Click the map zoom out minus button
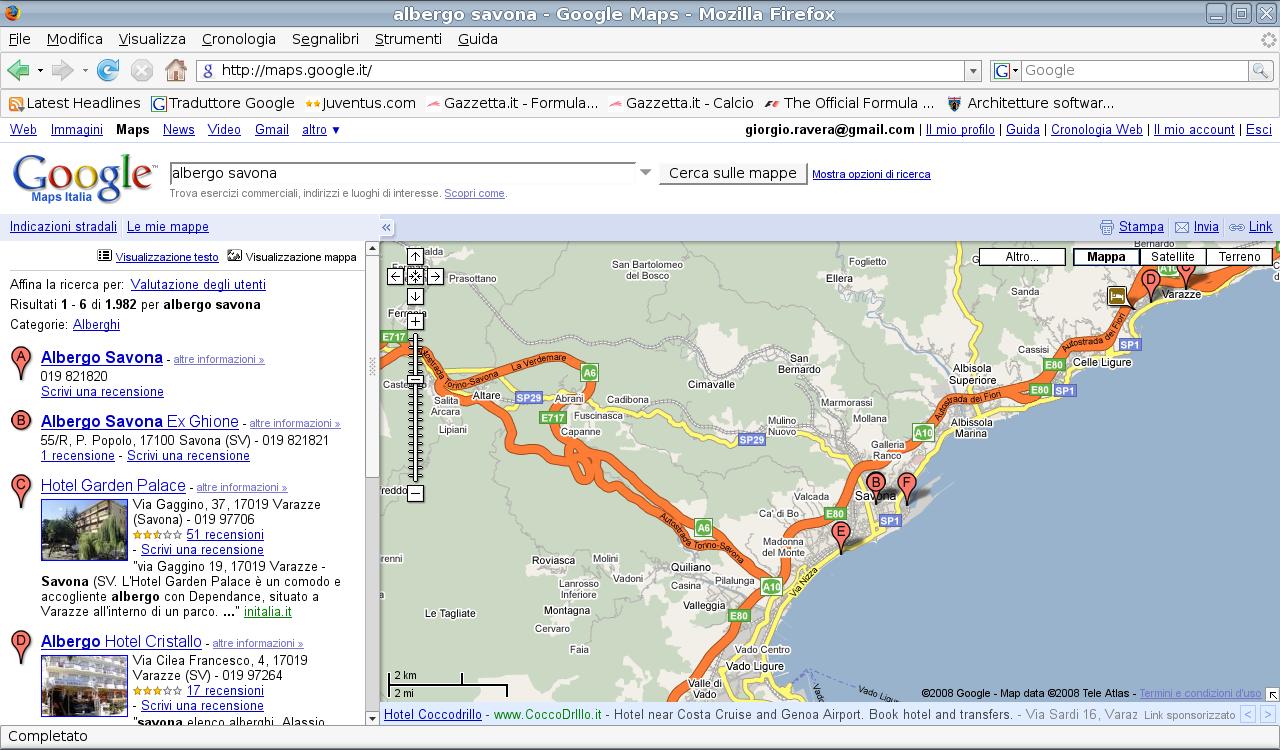This screenshot has height=750, width=1280. click(415, 493)
